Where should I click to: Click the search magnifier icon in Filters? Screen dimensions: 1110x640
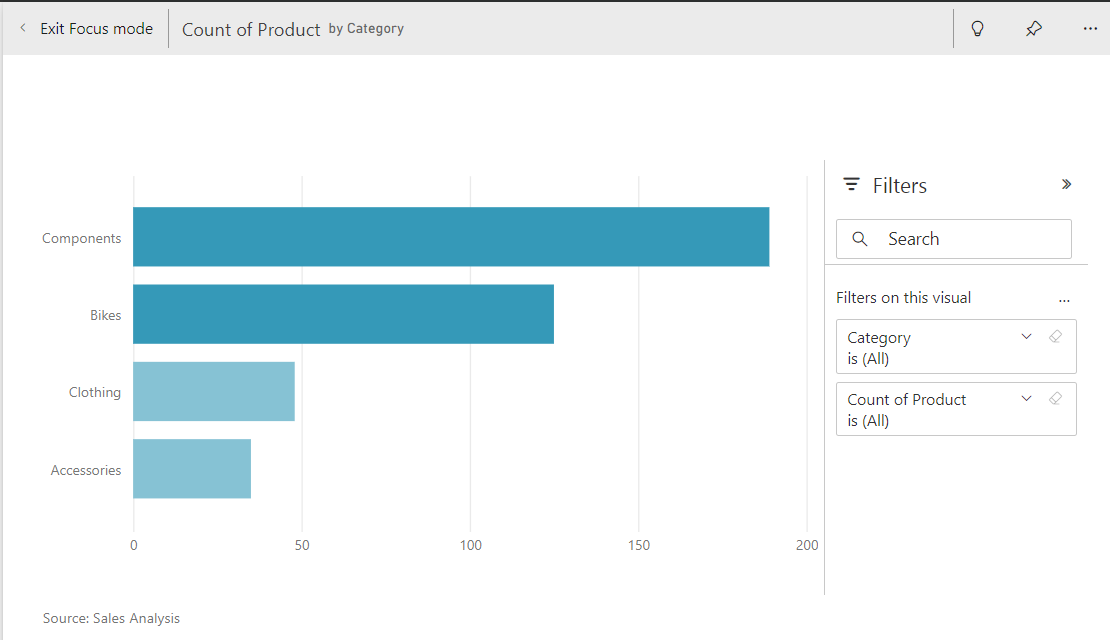[859, 239]
